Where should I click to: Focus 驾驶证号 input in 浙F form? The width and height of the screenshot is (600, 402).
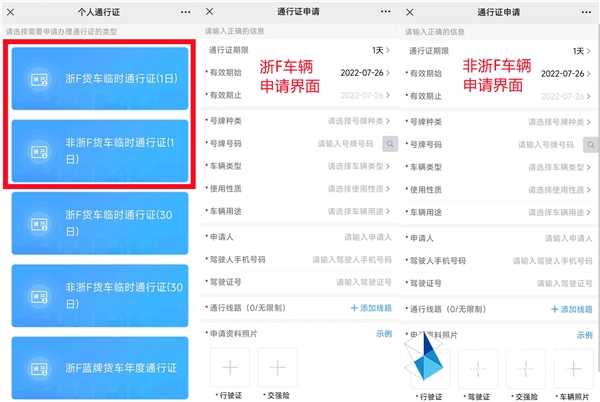[x=364, y=282]
